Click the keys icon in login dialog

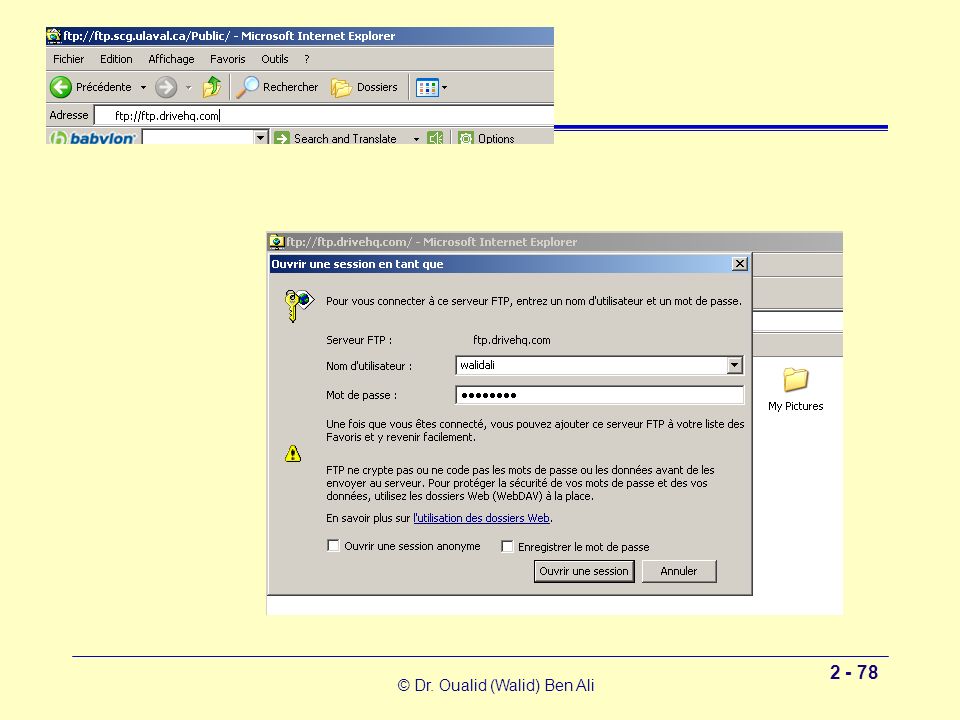click(299, 305)
